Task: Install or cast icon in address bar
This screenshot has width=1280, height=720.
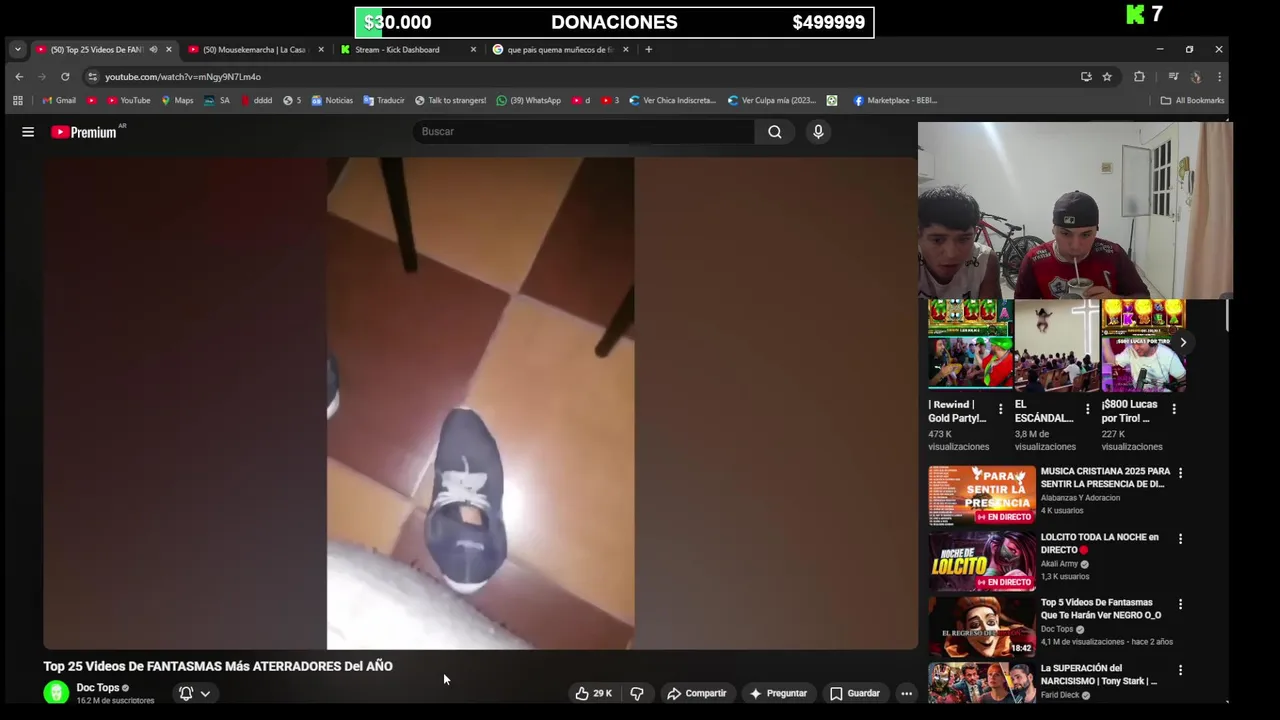Action: coord(1086,77)
